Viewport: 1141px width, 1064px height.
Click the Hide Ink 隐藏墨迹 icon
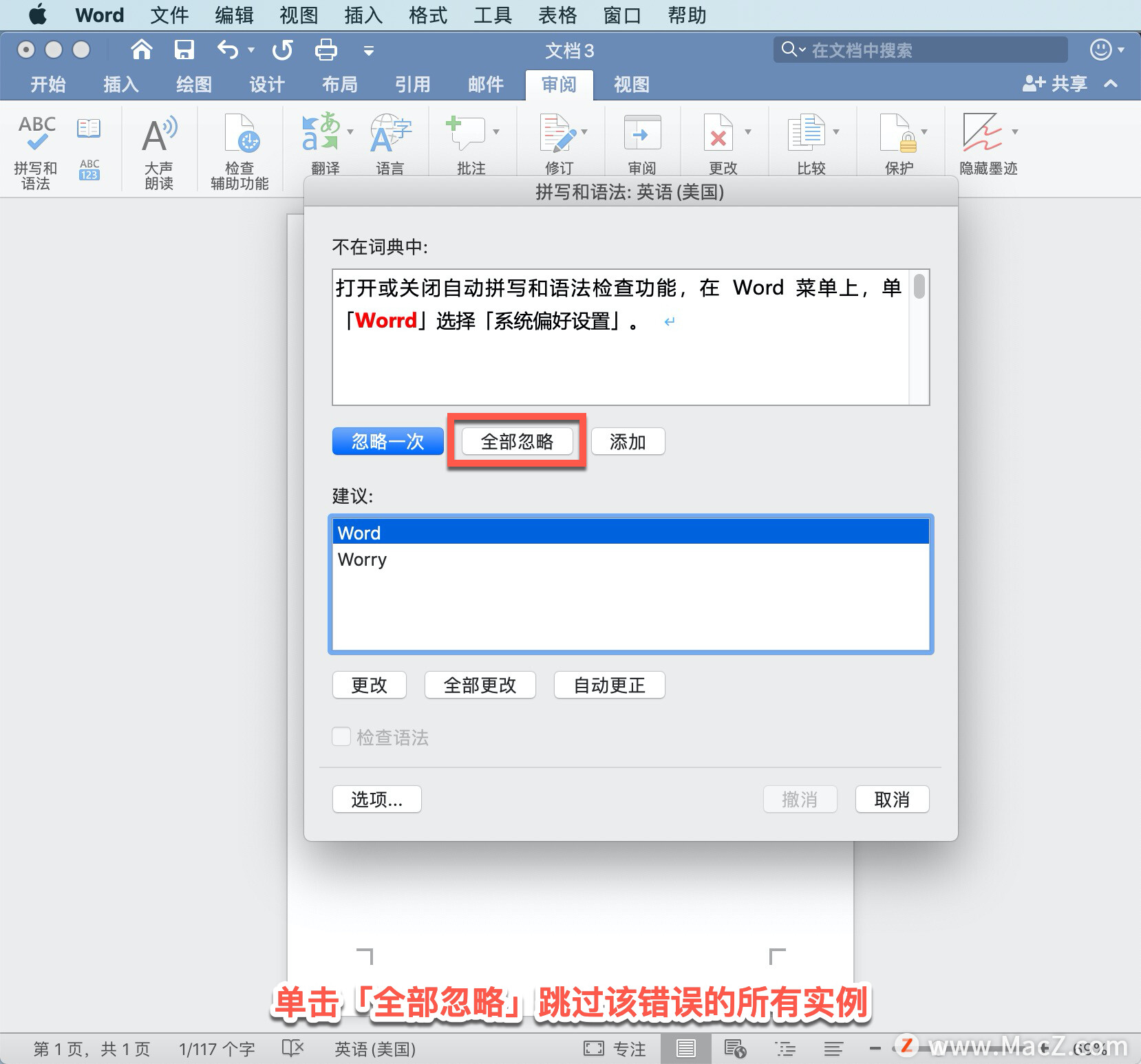(982, 132)
